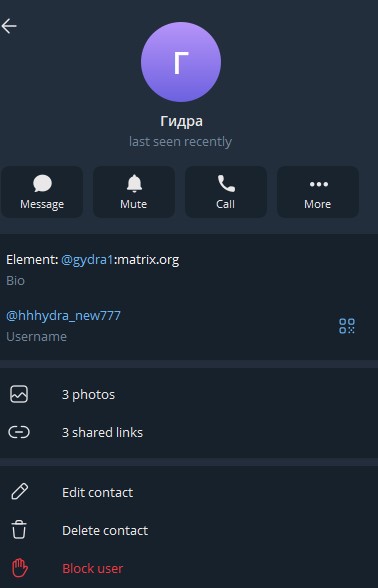Click the pencil Edit contact icon

19,492
